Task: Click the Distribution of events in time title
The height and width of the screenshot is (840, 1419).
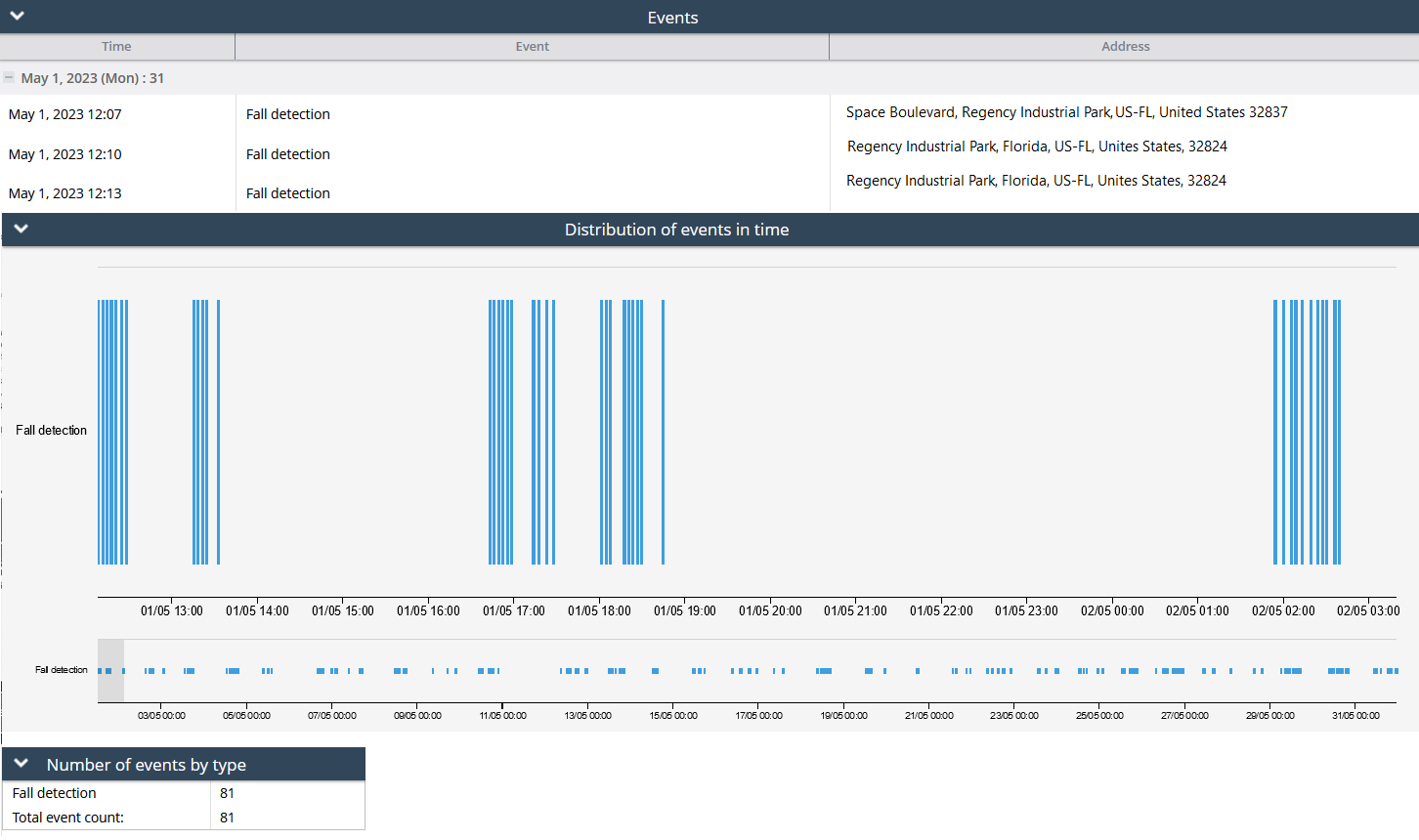Action: click(676, 230)
